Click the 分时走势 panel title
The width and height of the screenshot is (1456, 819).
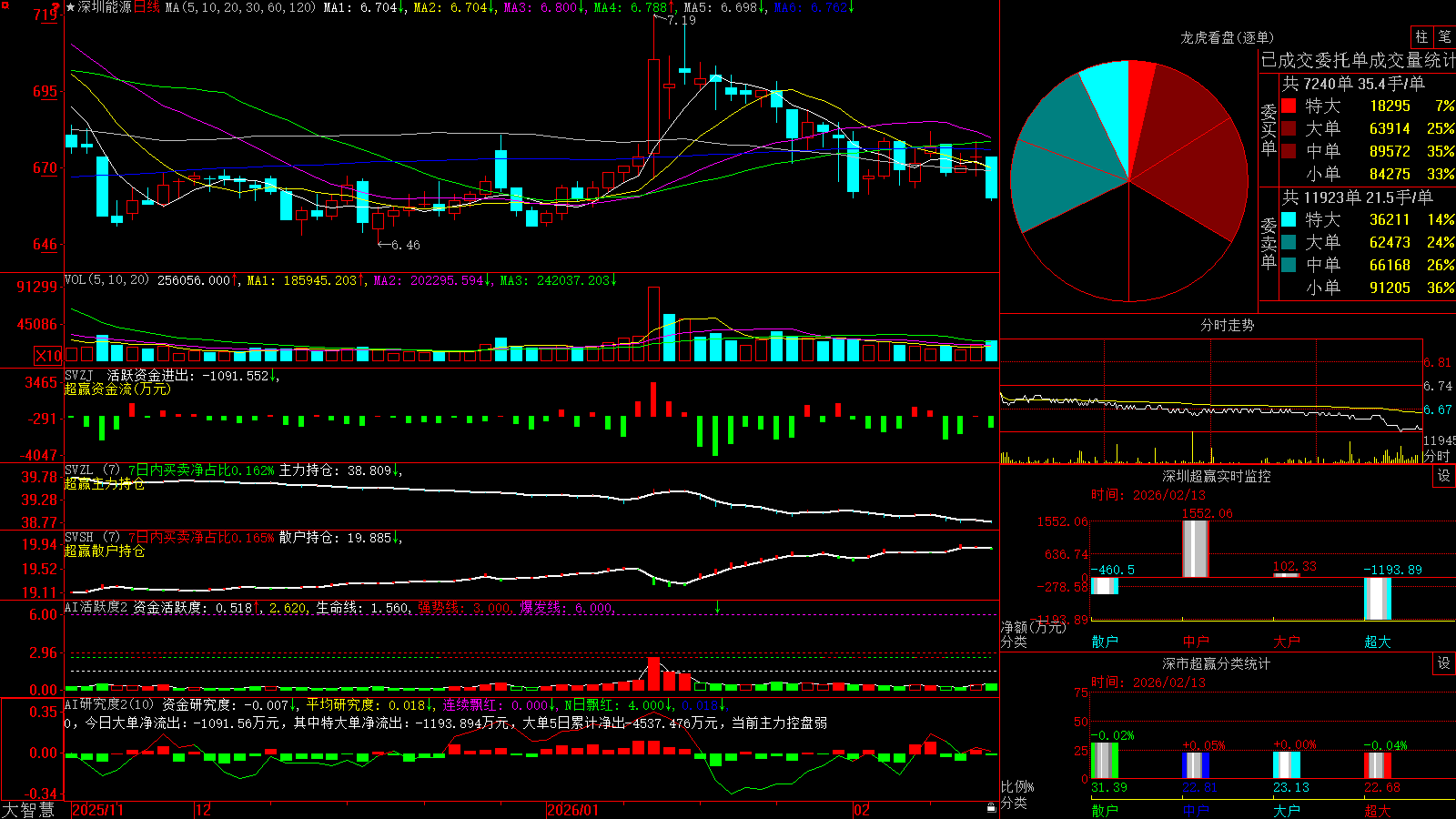click(x=1227, y=325)
